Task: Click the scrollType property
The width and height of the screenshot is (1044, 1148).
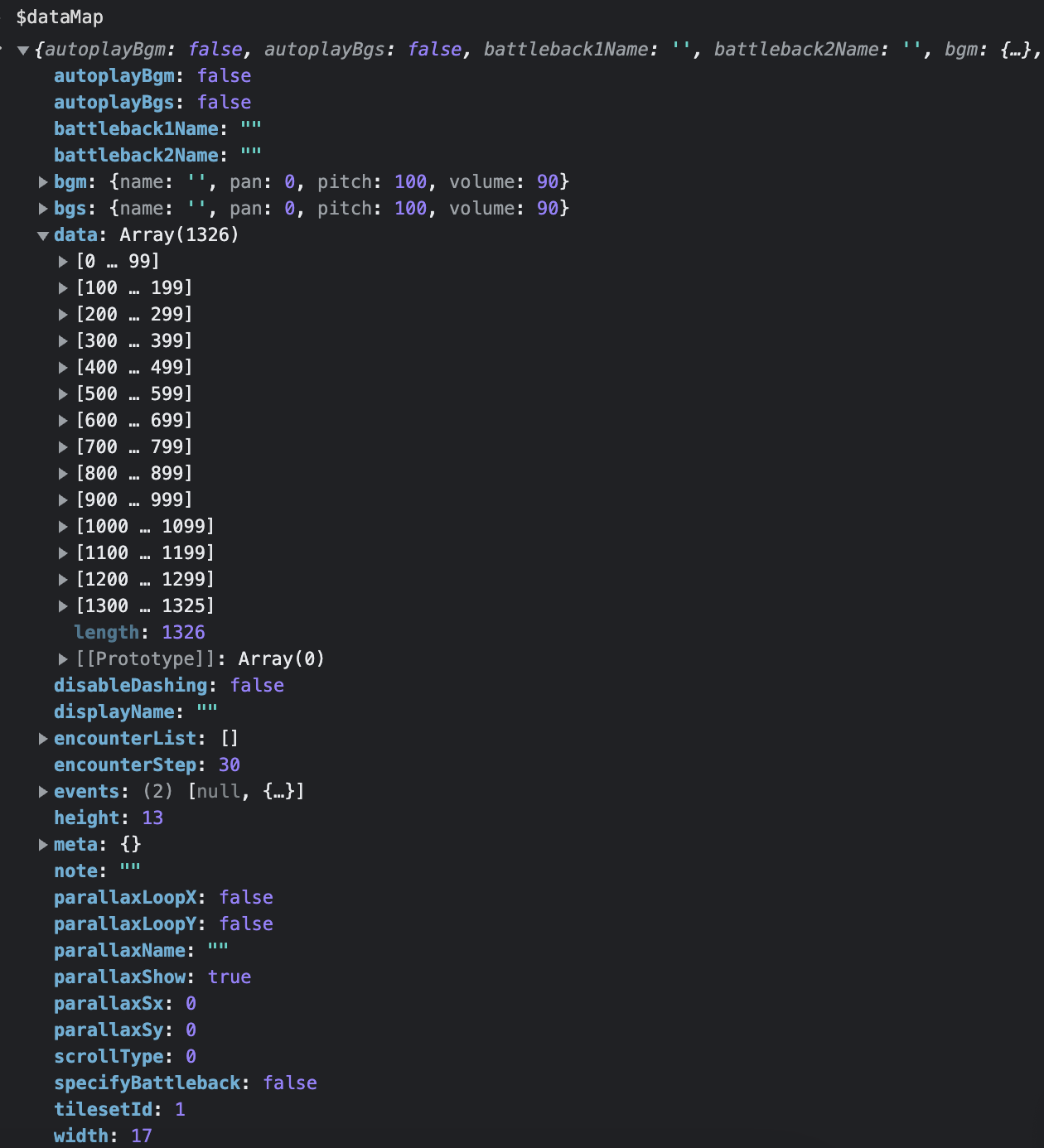Action: [x=109, y=1057]
